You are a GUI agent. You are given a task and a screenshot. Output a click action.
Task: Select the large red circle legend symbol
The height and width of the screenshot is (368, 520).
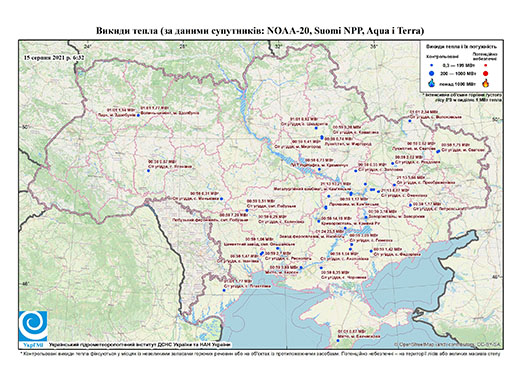[485, 73]
